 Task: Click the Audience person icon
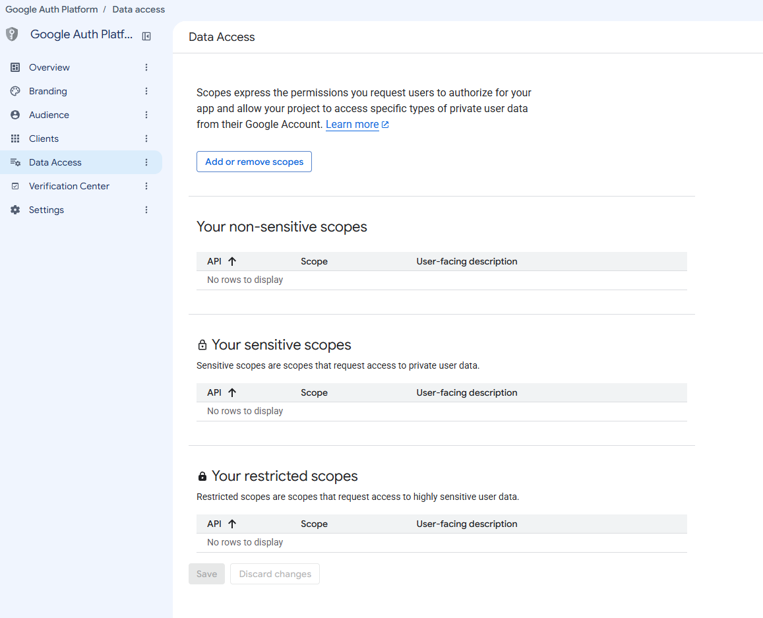(x=15, y=115)
